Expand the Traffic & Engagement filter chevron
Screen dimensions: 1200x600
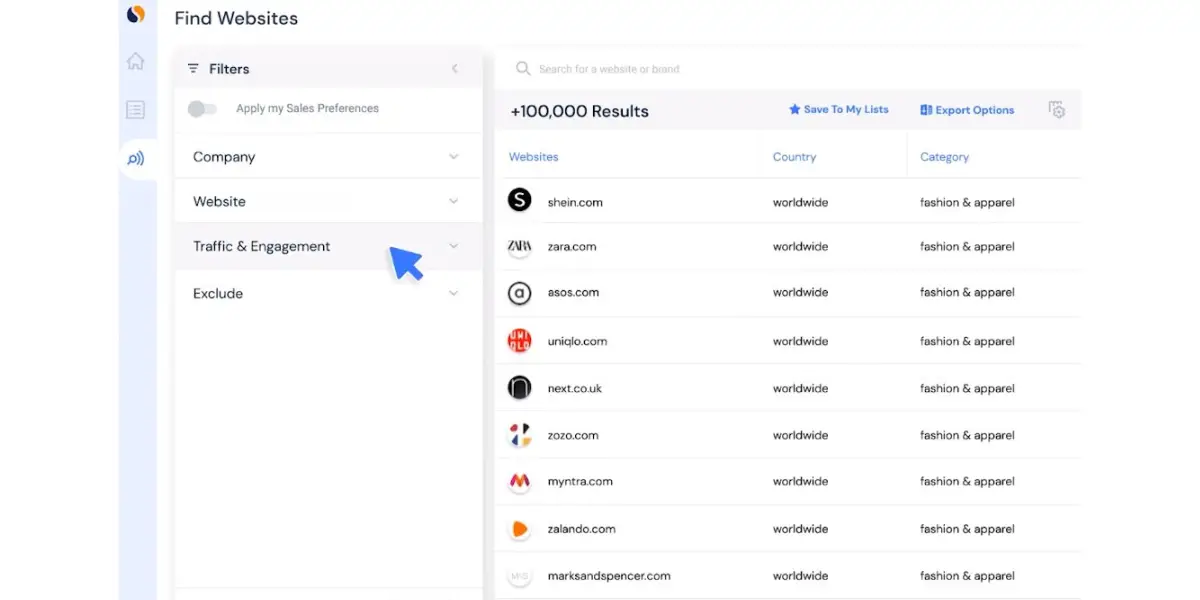pyautogui.click(x=454, y=246)
